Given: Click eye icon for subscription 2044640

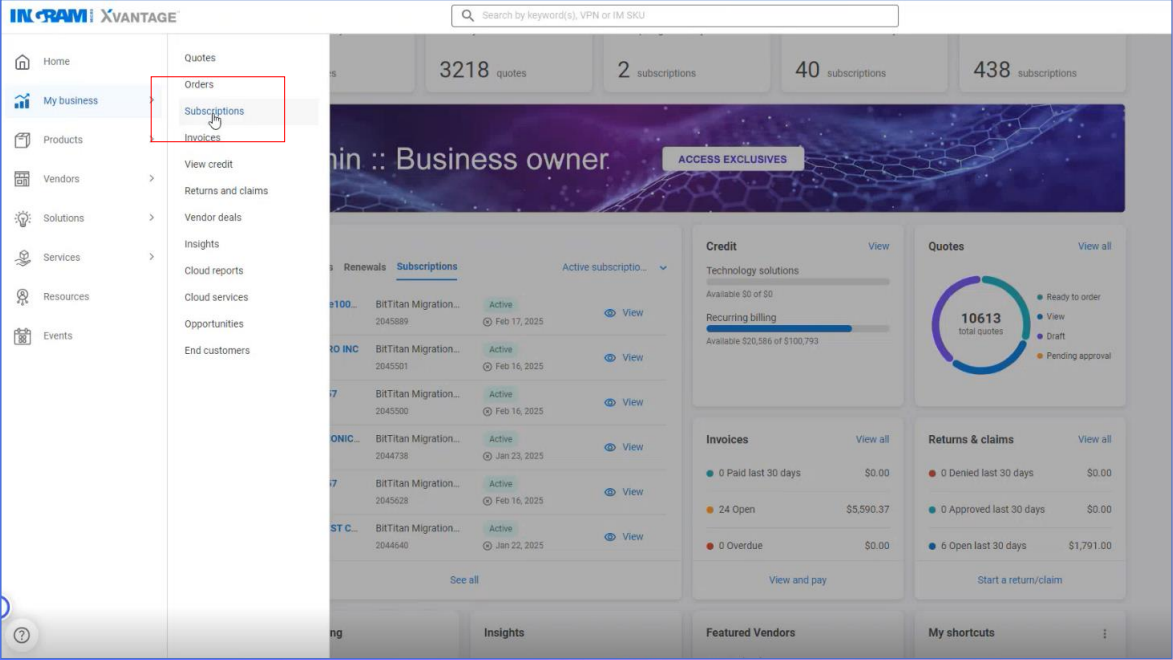Looking at the screenshot, I should (x=610, y=537).
